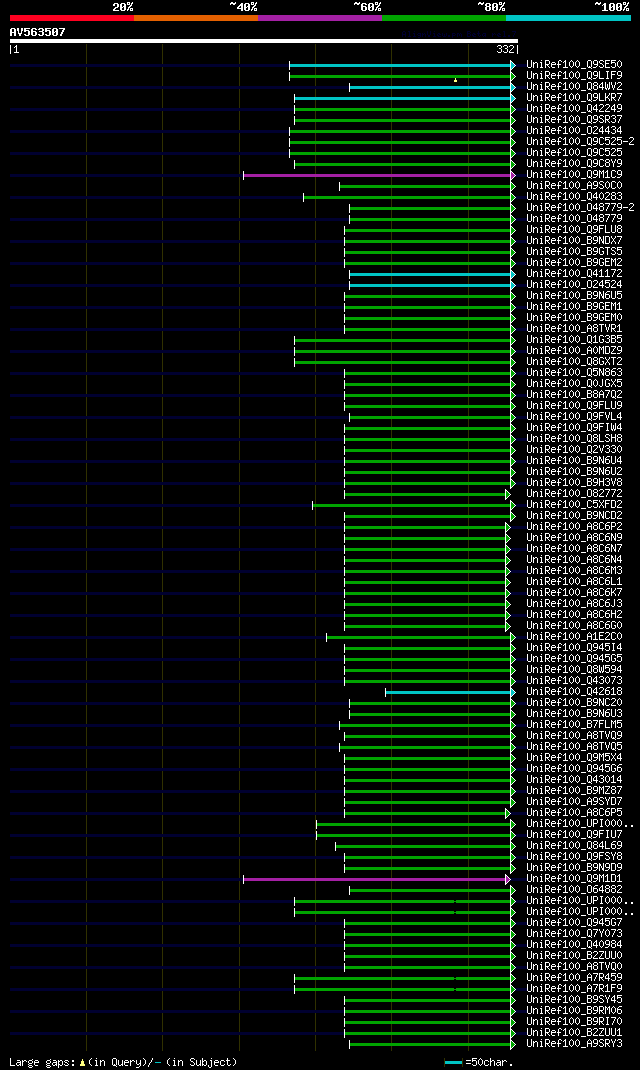Open hit UniRef100_Q9LKR7

tap(574, 98)
